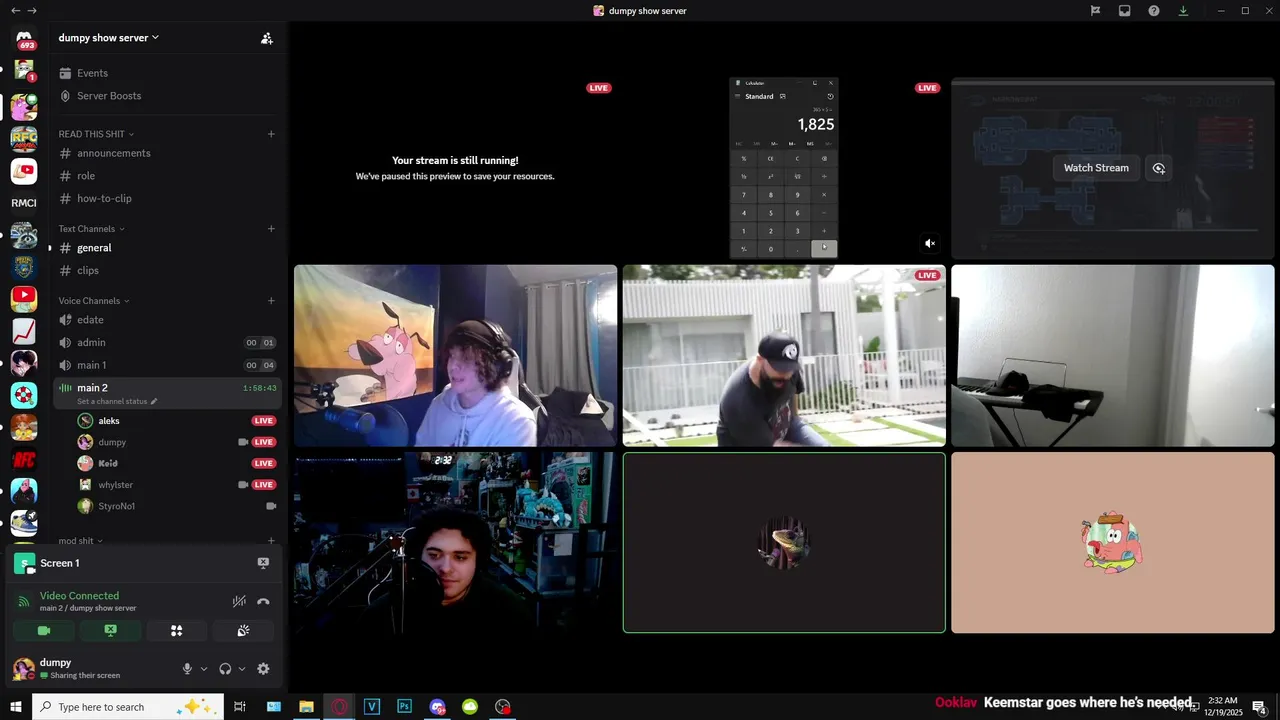Viewport: 1280px width, 720px height.
Task: Open microphone input options chevron
Action: pos(204,669)
